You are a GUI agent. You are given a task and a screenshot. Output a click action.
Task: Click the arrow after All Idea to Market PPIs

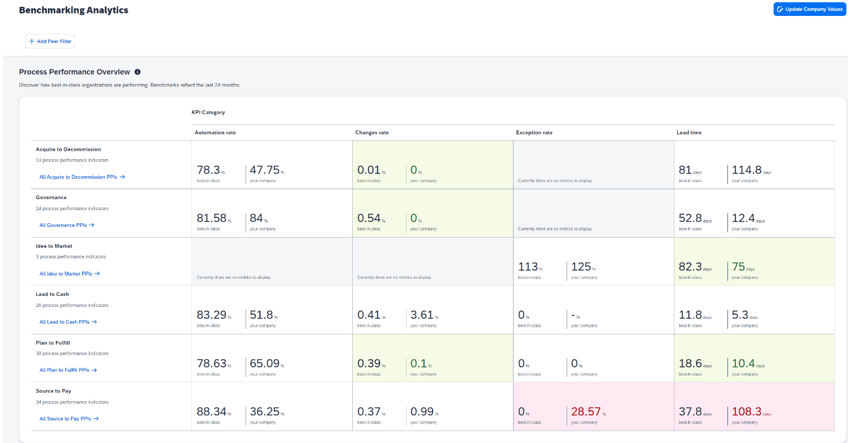point(97,273)
